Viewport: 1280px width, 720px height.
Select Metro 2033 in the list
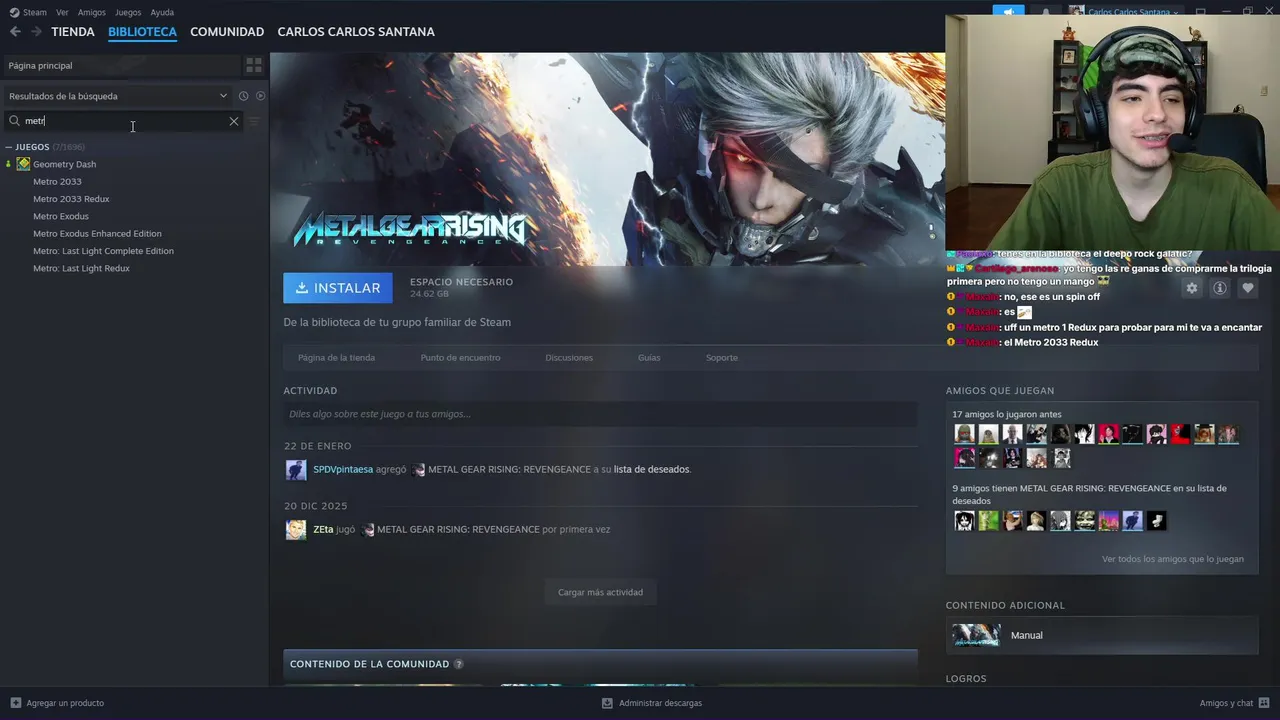57,181
